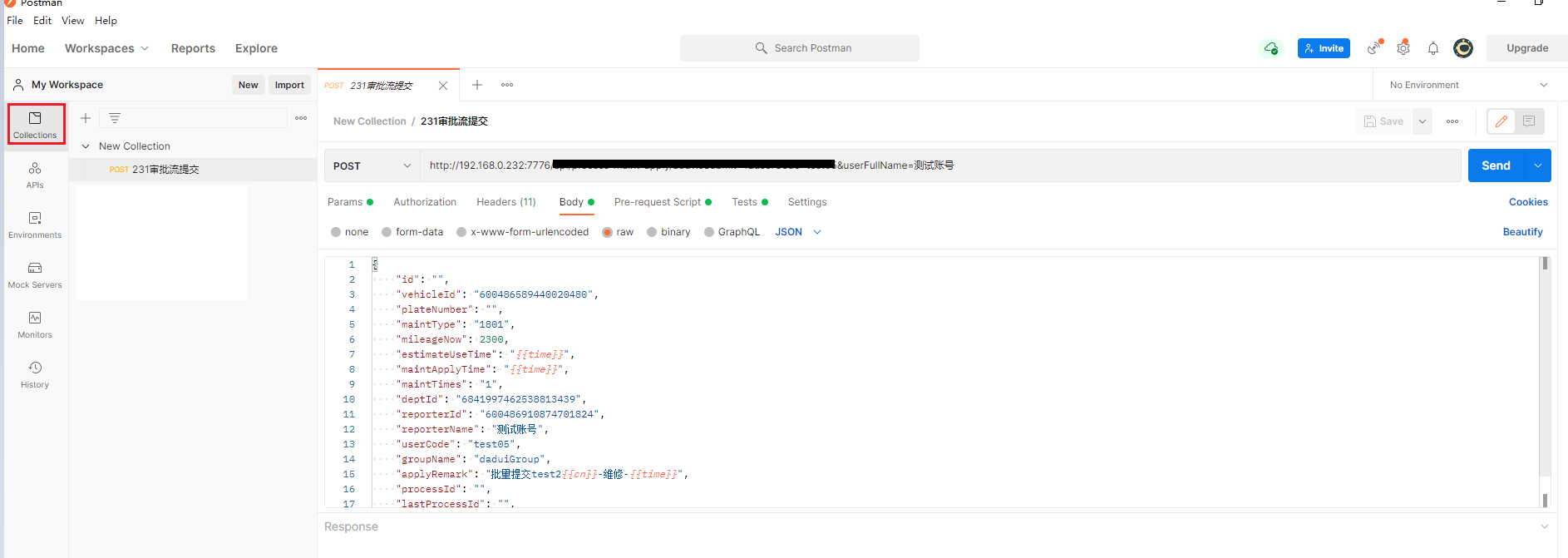
Task: Open the File menu
Action: click(x=15, y=21)
